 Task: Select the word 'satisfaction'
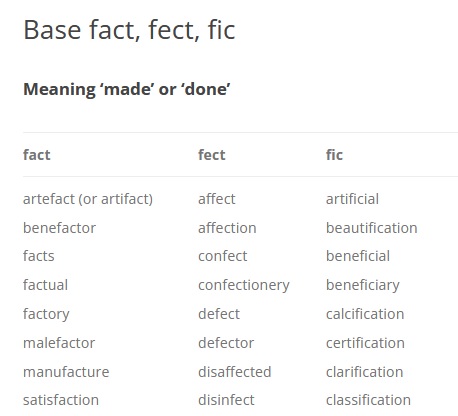61,400
